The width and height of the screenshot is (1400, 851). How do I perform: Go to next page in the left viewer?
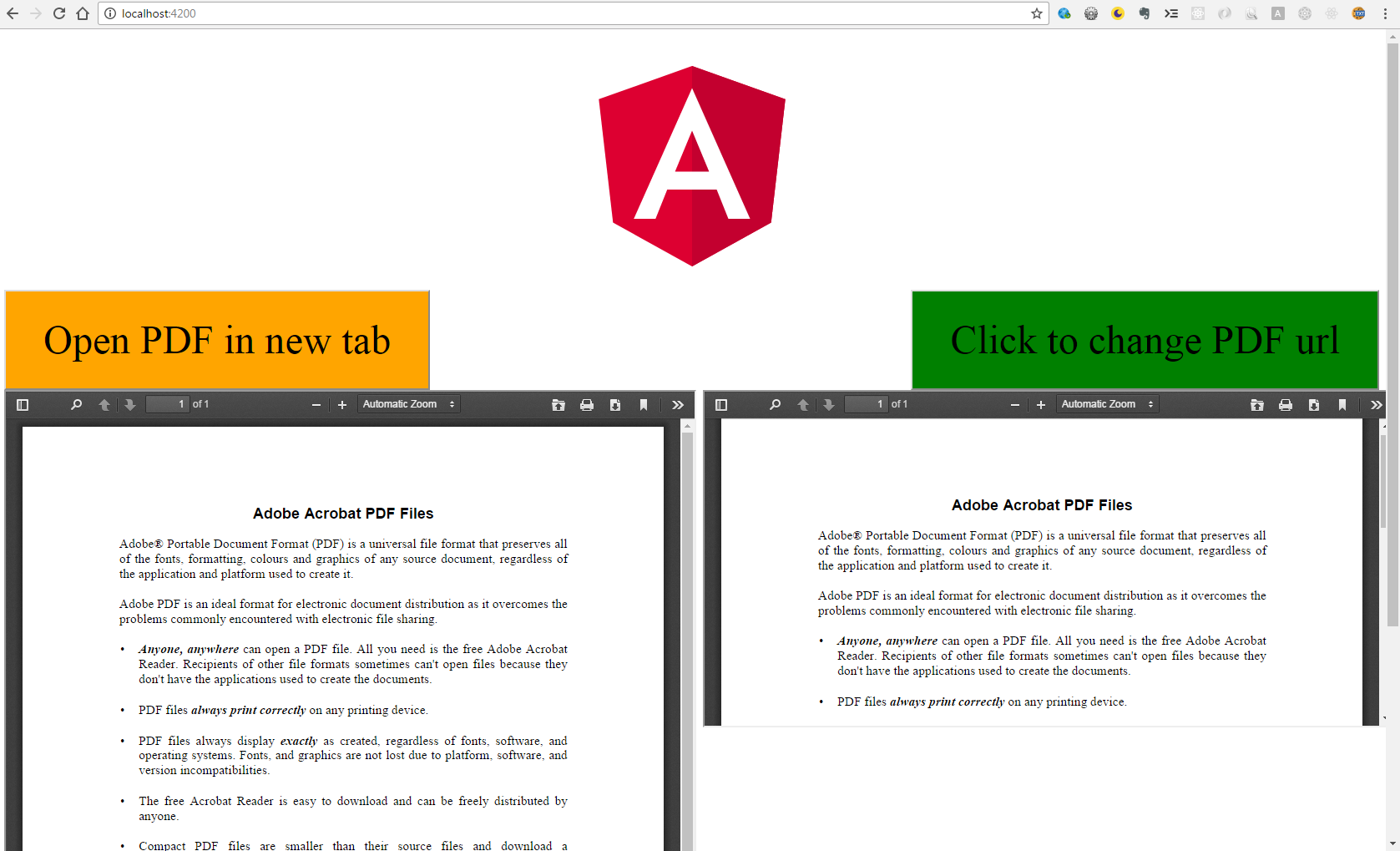(130, 404)
